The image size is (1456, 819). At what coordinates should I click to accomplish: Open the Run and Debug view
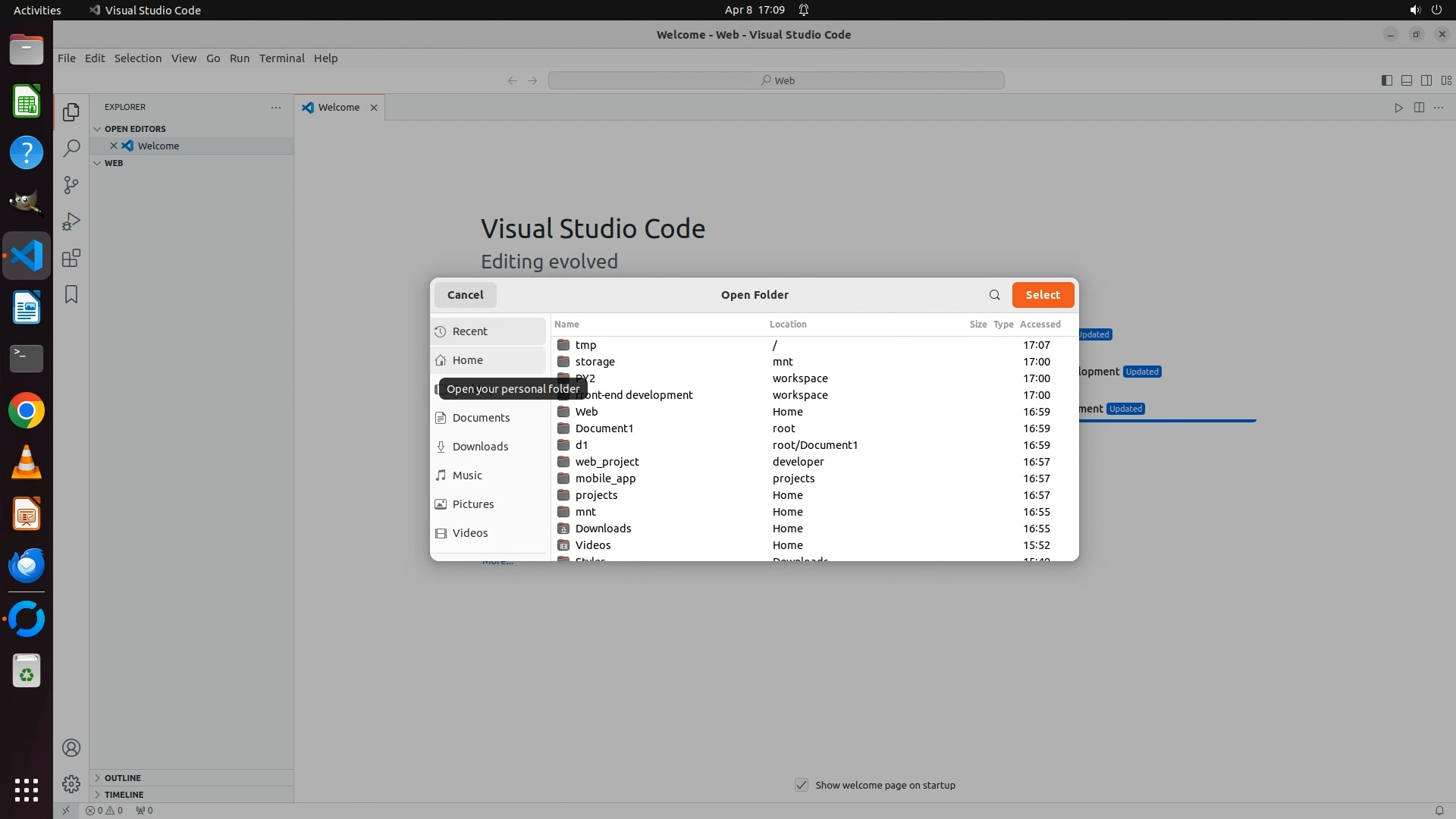click(71, 221)
